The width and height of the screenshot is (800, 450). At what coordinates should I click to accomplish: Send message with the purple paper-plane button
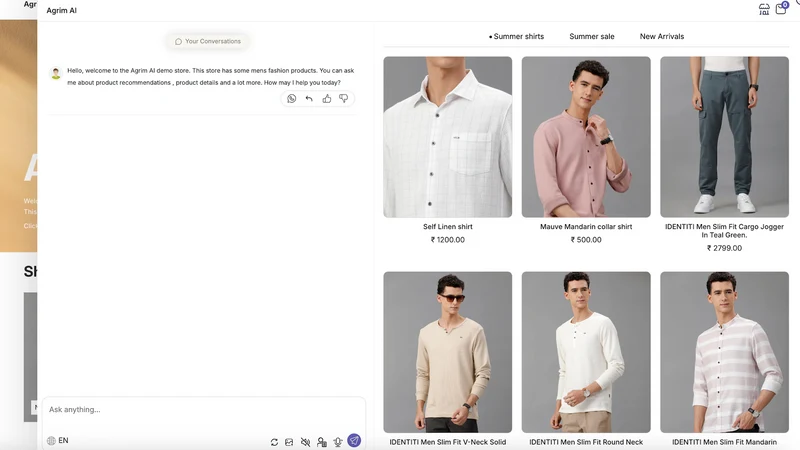354,440
